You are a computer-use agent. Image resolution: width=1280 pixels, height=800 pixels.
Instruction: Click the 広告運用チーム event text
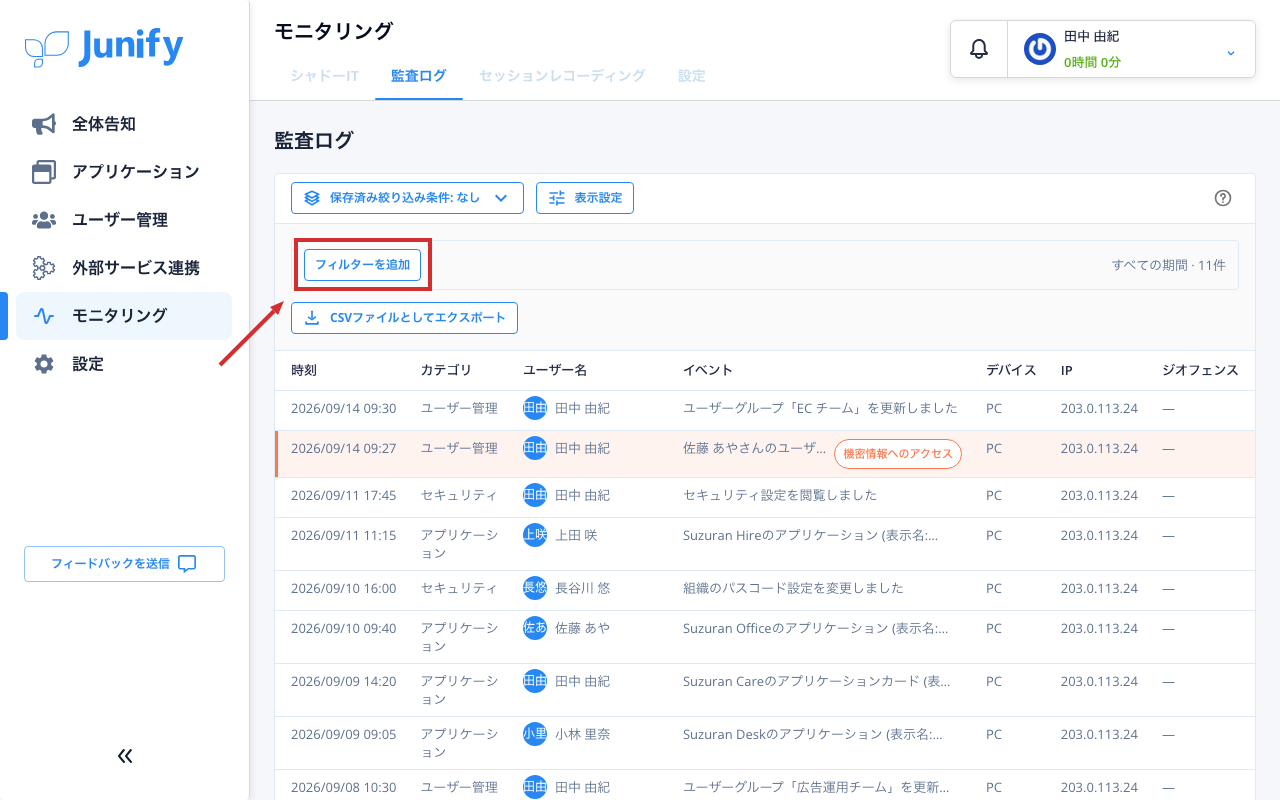tap(816, 787)
